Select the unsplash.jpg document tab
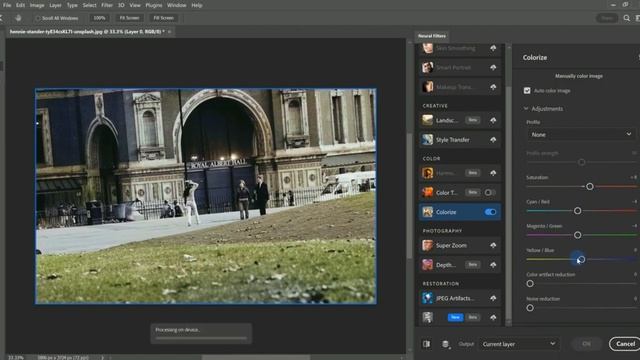This screenshot has width=640, height=360. tap(87, 31)
